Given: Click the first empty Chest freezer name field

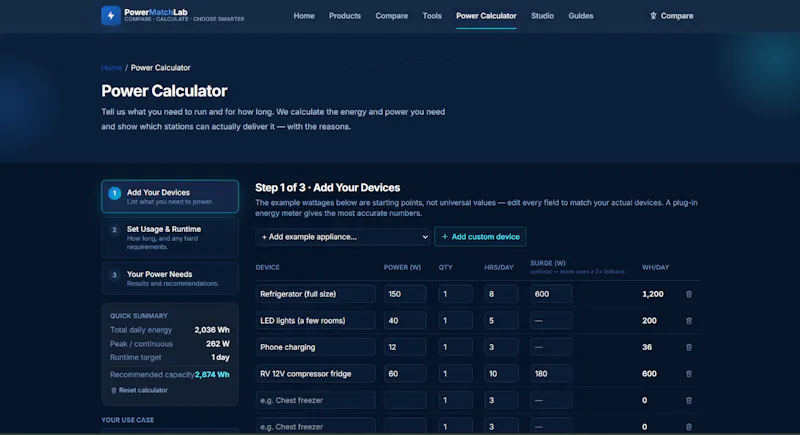Looking at the screenshot, I should point(315,400).
